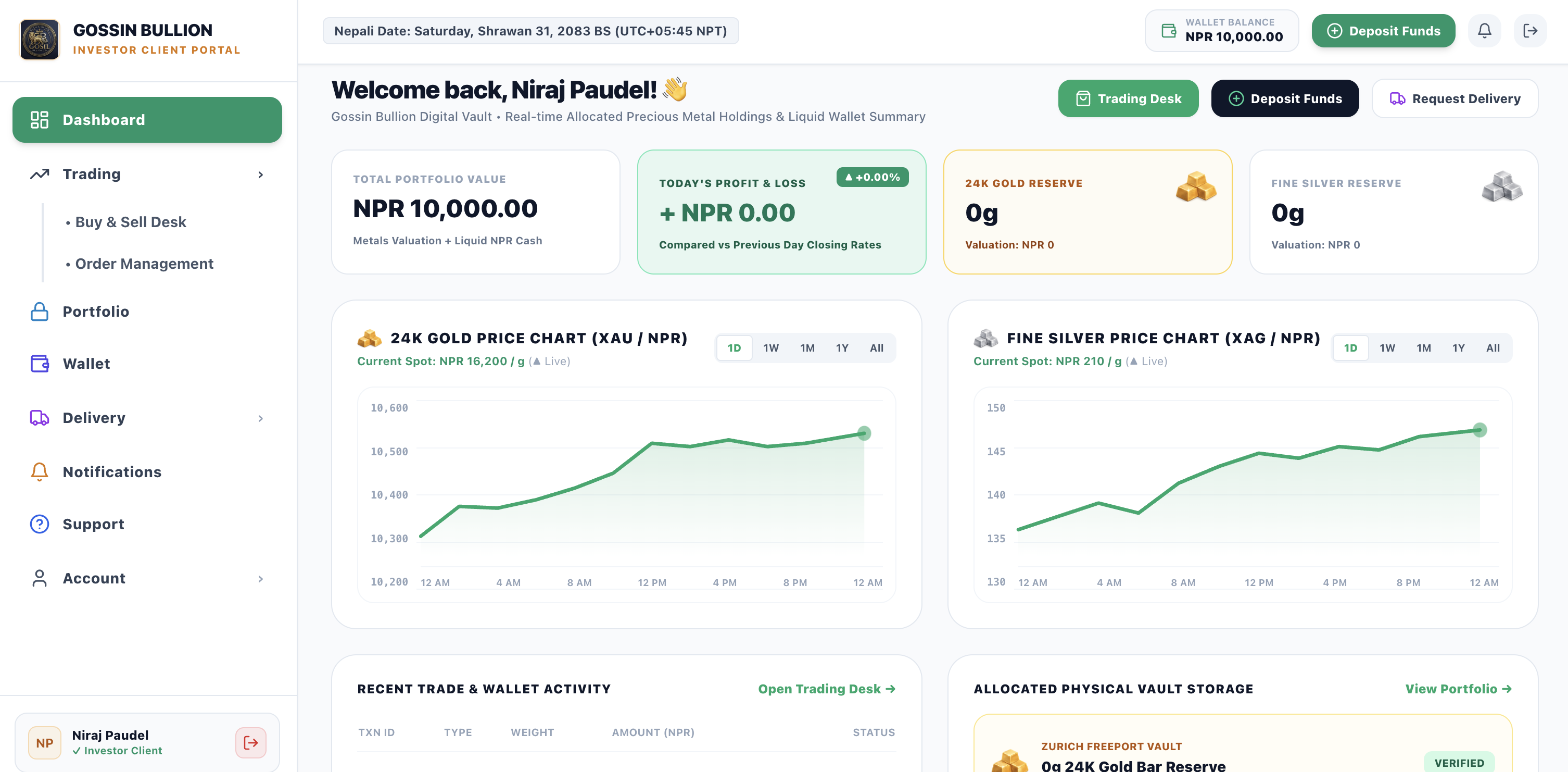The height and width of the screenshot is (772, 1568).
Task: Select 1M range on silver chart
Action: 1424,348
